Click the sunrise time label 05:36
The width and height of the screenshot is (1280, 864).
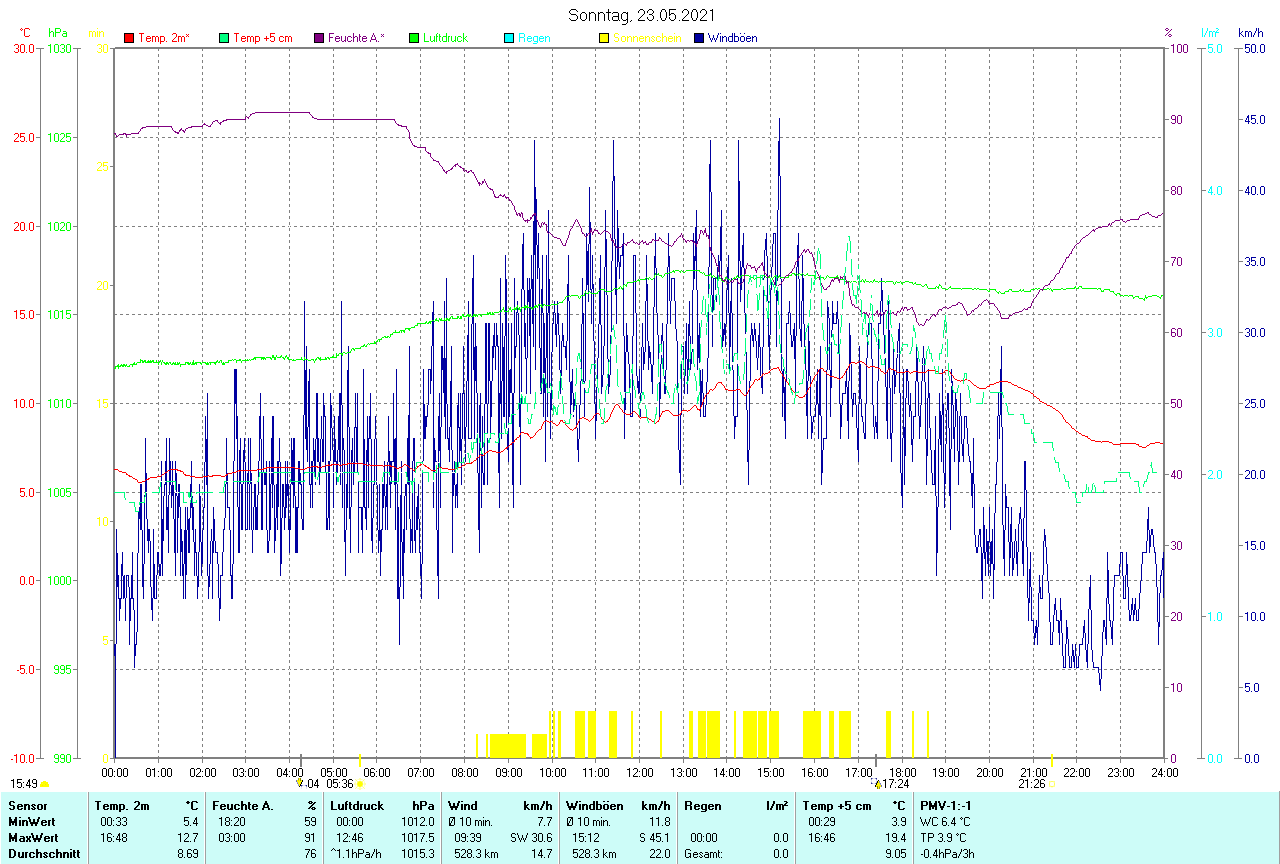pyautogui.click(x=340, y=784)
